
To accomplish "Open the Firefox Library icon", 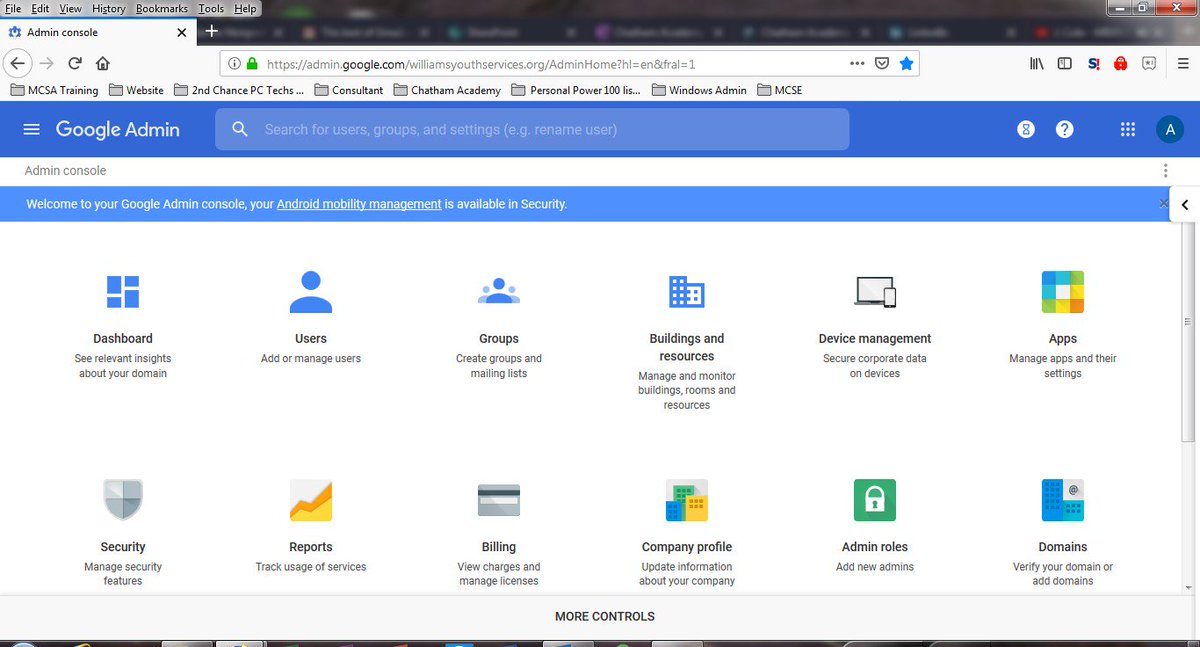I will tap(1037, 63).
